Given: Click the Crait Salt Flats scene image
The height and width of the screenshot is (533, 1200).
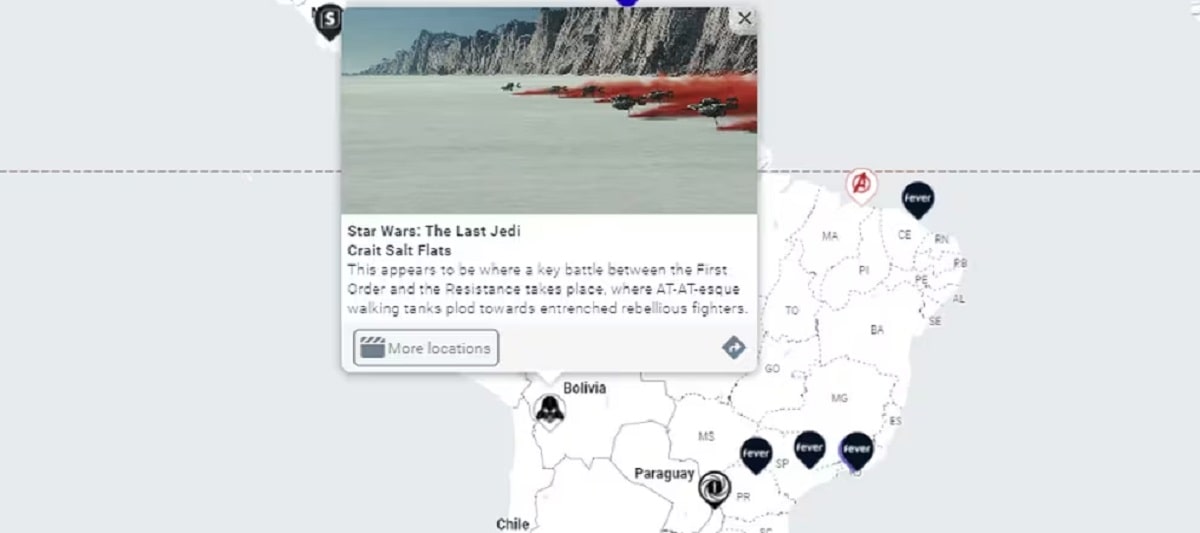Looking at the screenshot, I should point(549,110).
